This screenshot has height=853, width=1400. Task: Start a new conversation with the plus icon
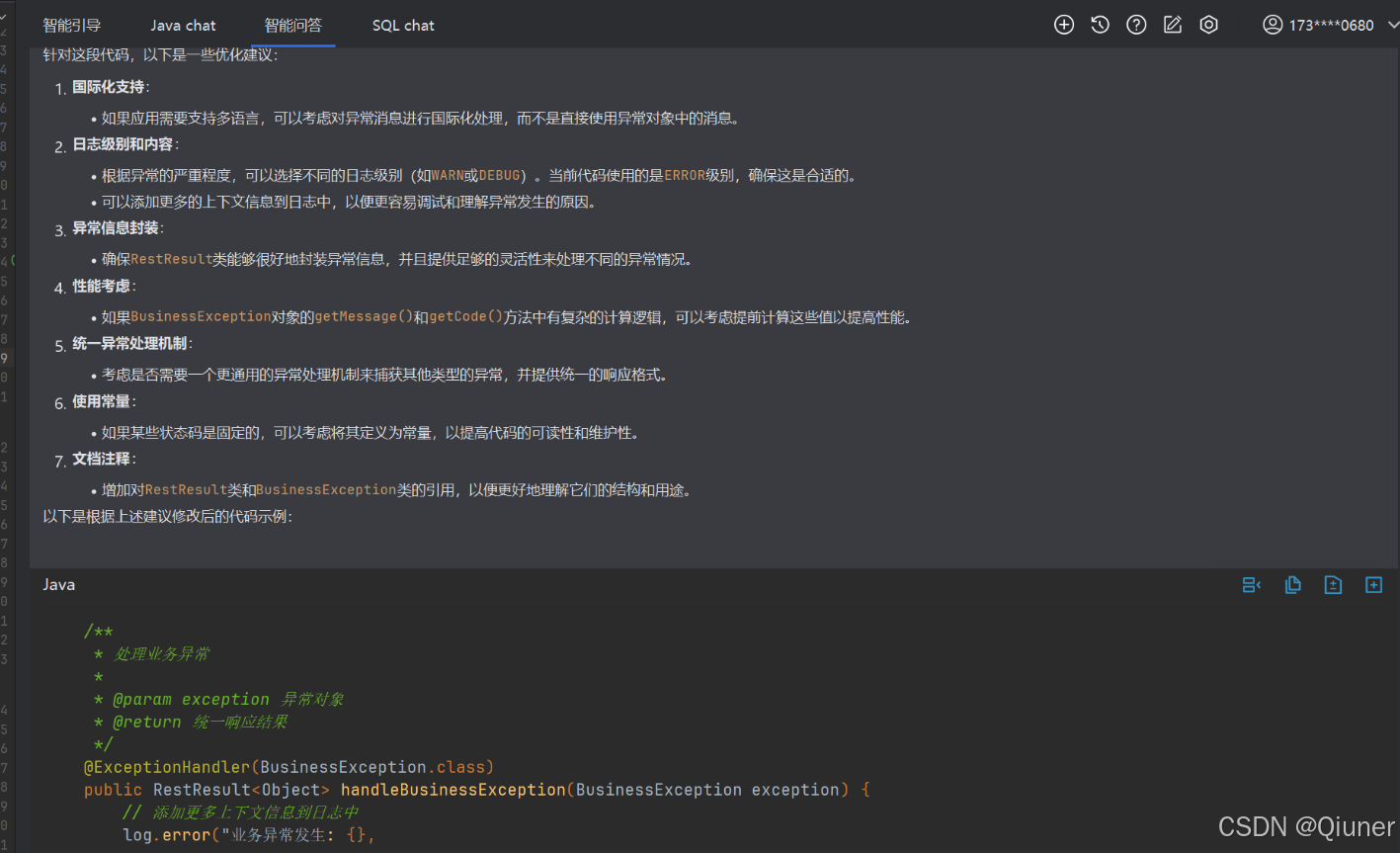click(1063, 25)
